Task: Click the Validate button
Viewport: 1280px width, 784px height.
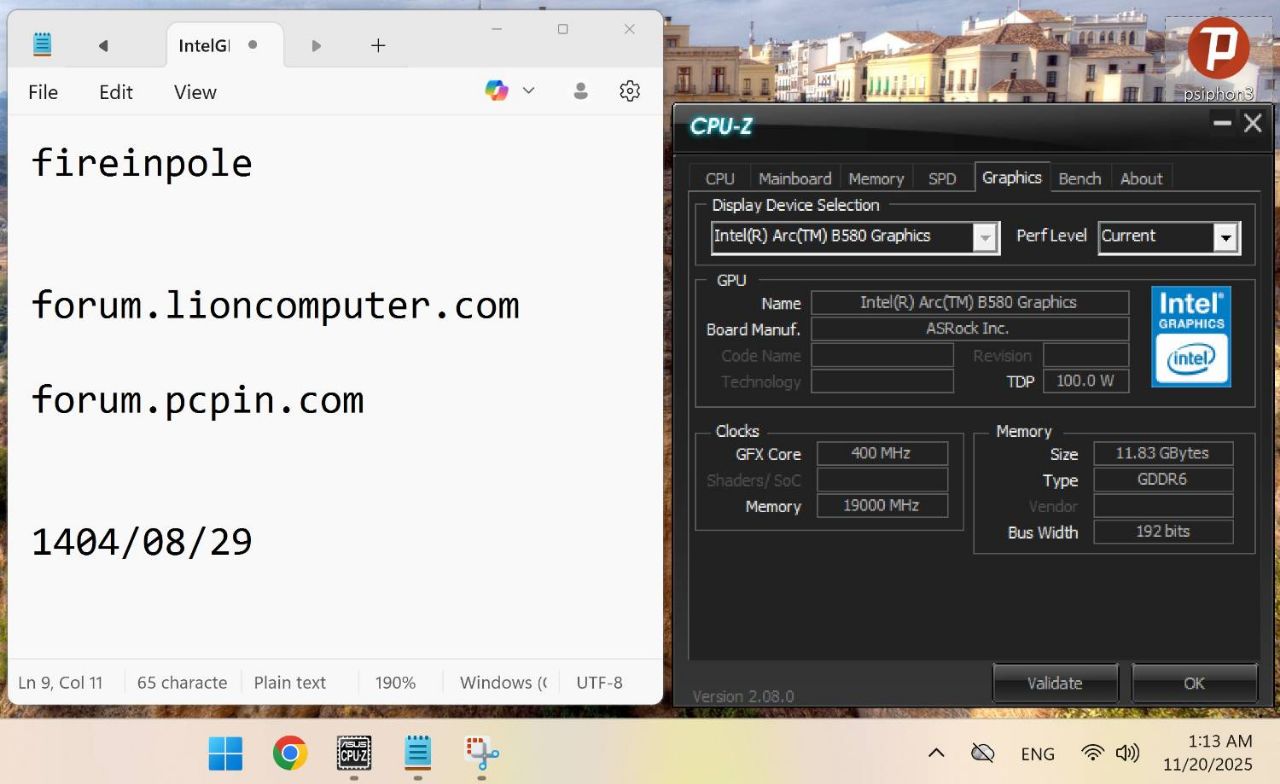Action: (x=1055, y=683)
